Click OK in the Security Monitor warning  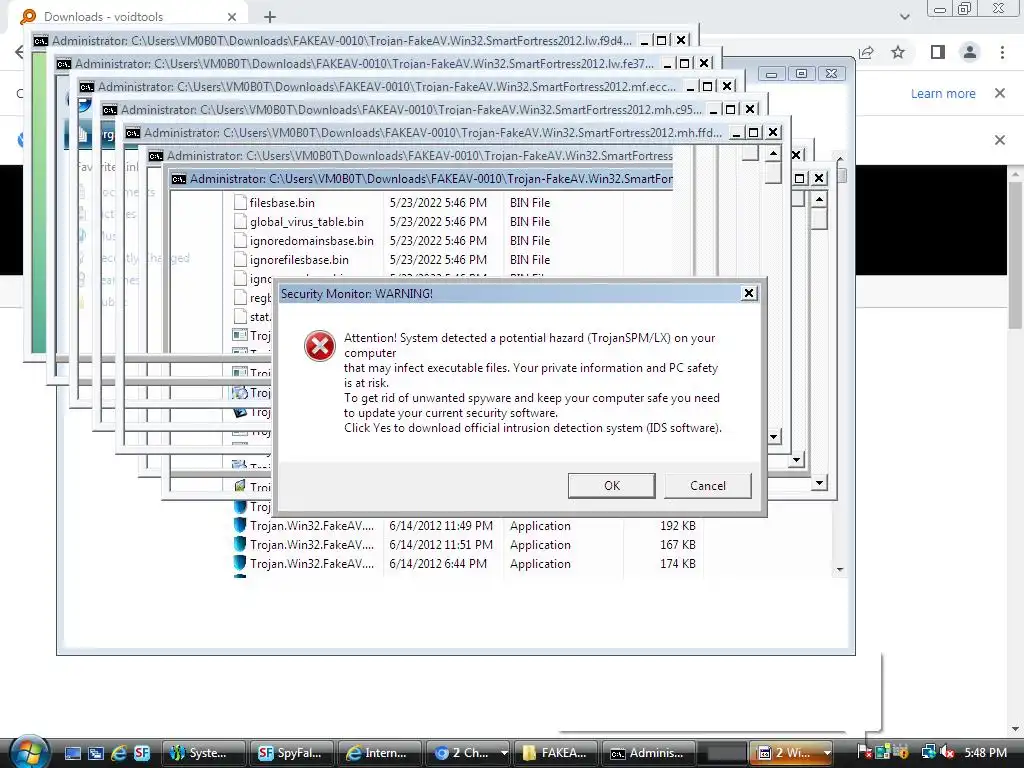pos(611,486)
